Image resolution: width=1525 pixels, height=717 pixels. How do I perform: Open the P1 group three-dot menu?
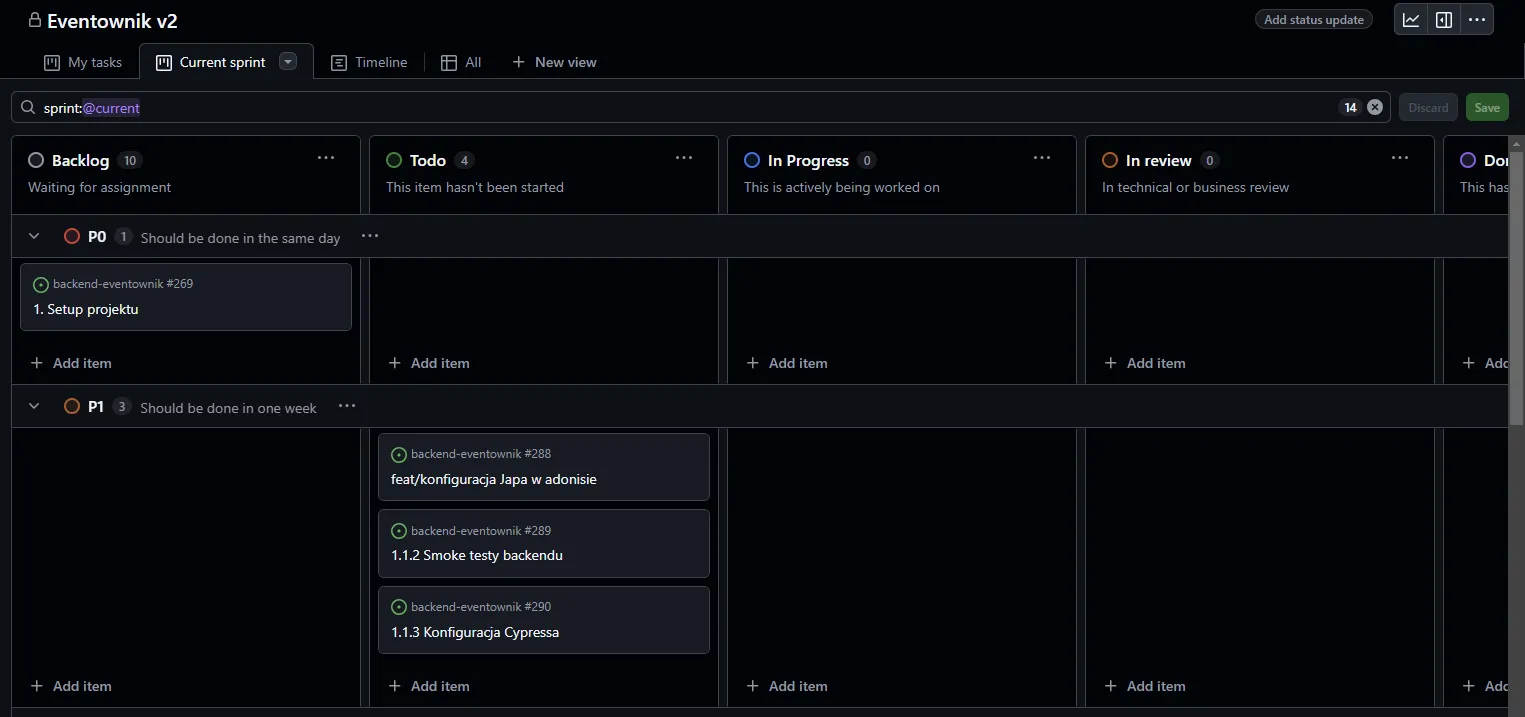[347, 407]
